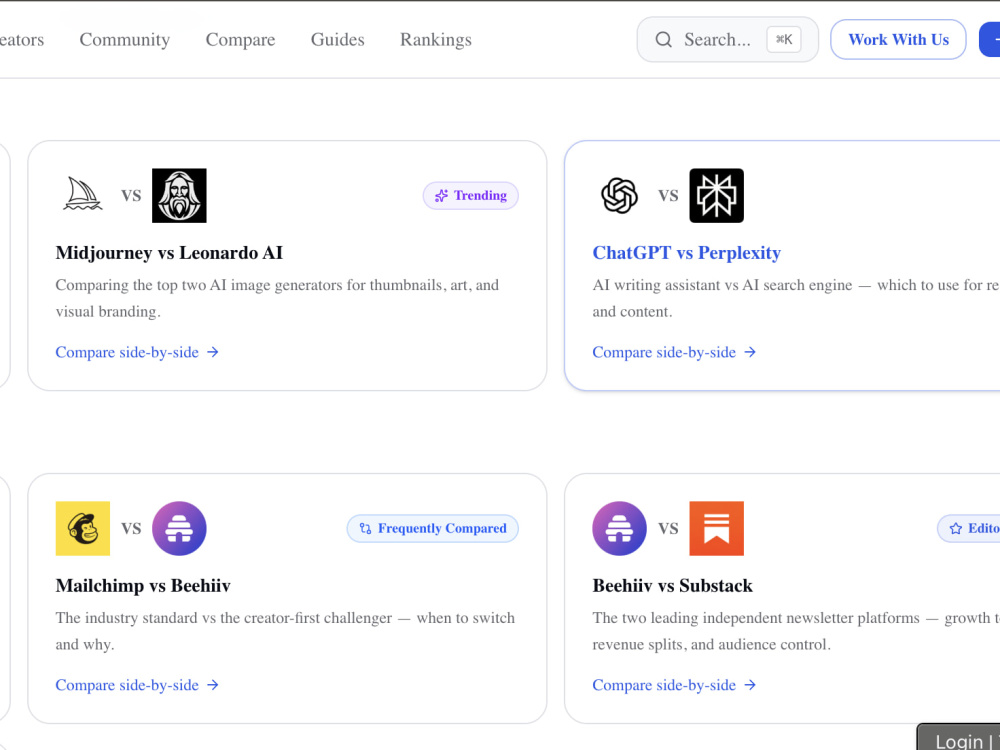Open the Rankings nav item
Viewport: 1000px width, 750px height.
click(x=436, y=40)
